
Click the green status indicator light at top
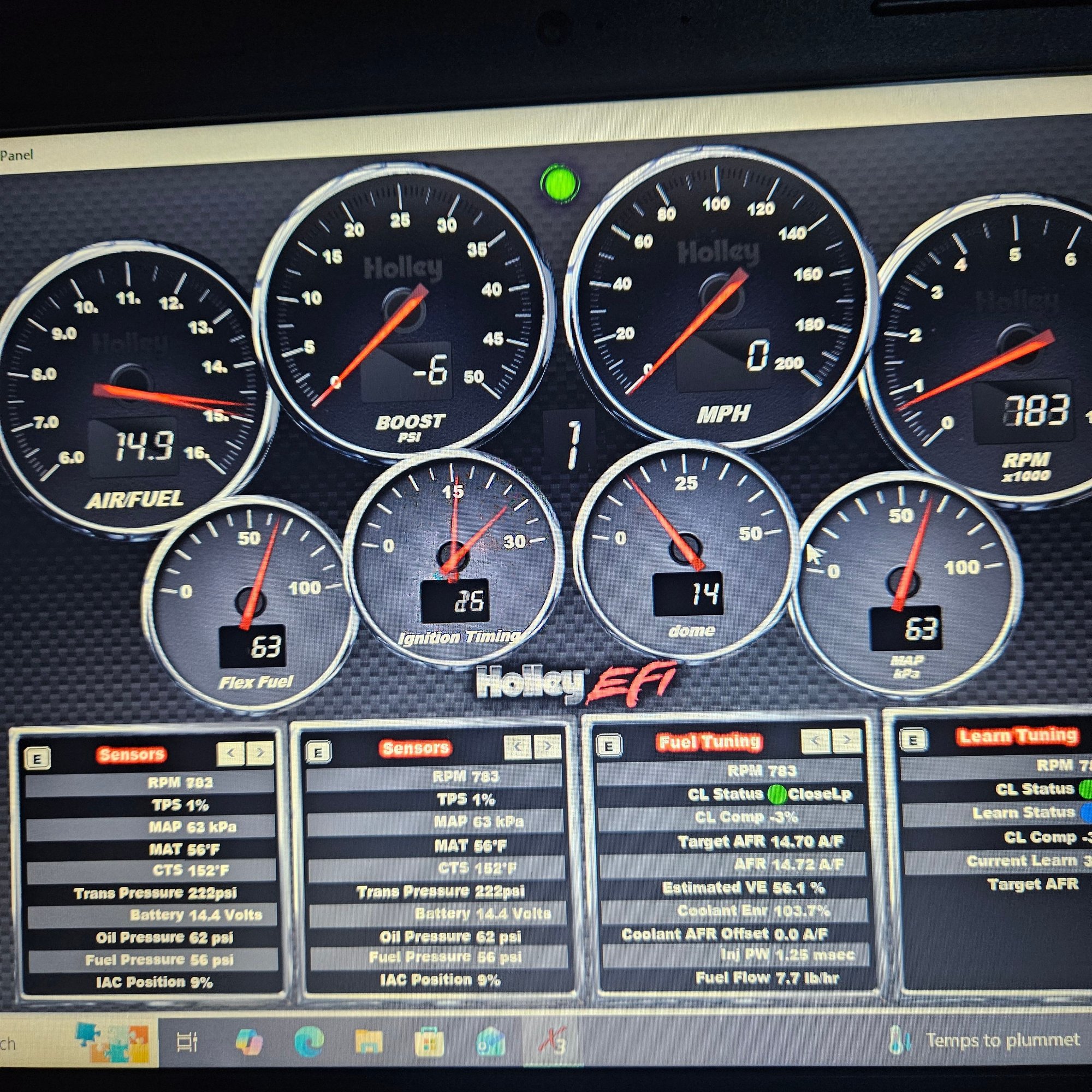coord(560,184)
